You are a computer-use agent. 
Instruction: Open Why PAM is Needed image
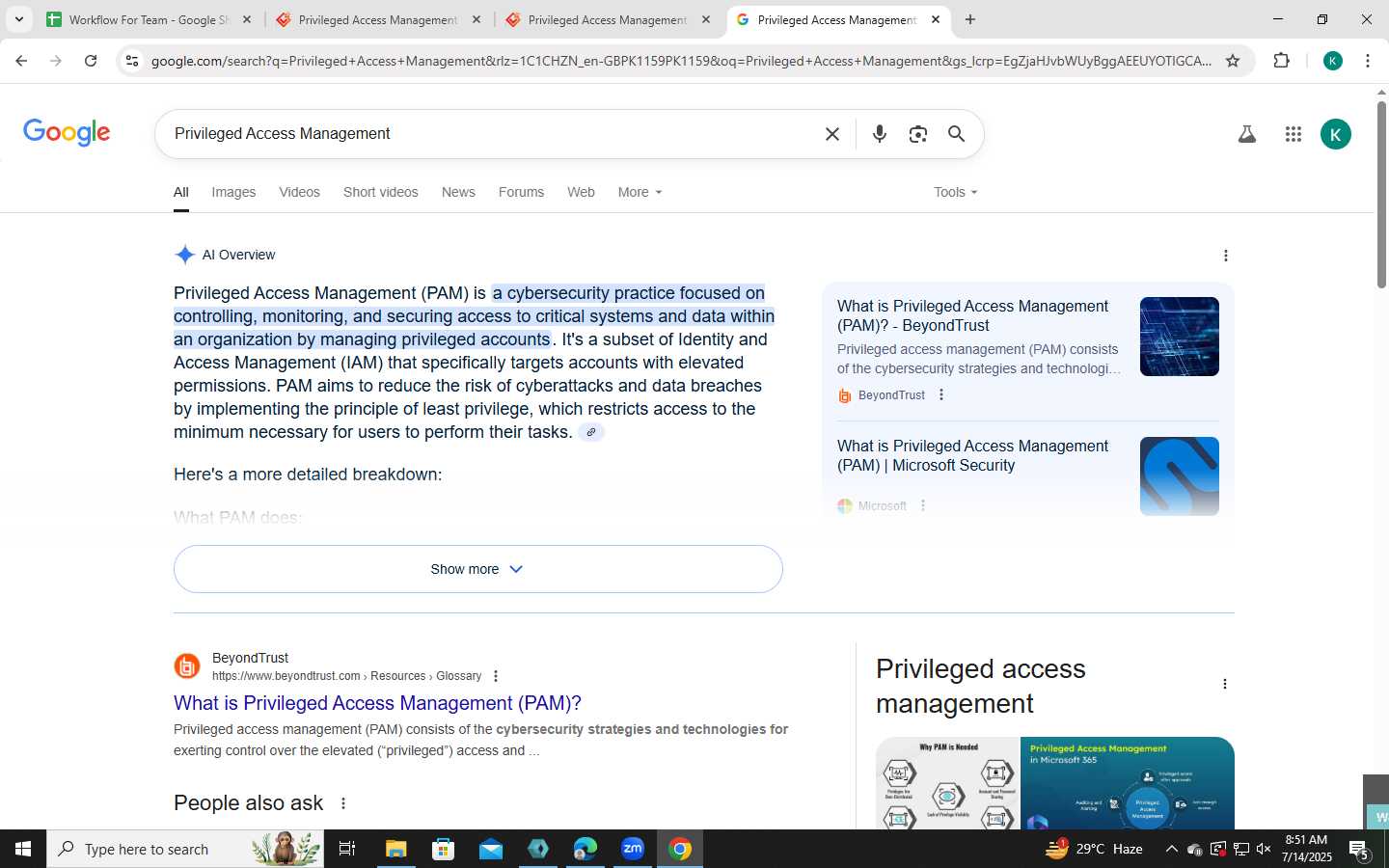tap(947, 783)
